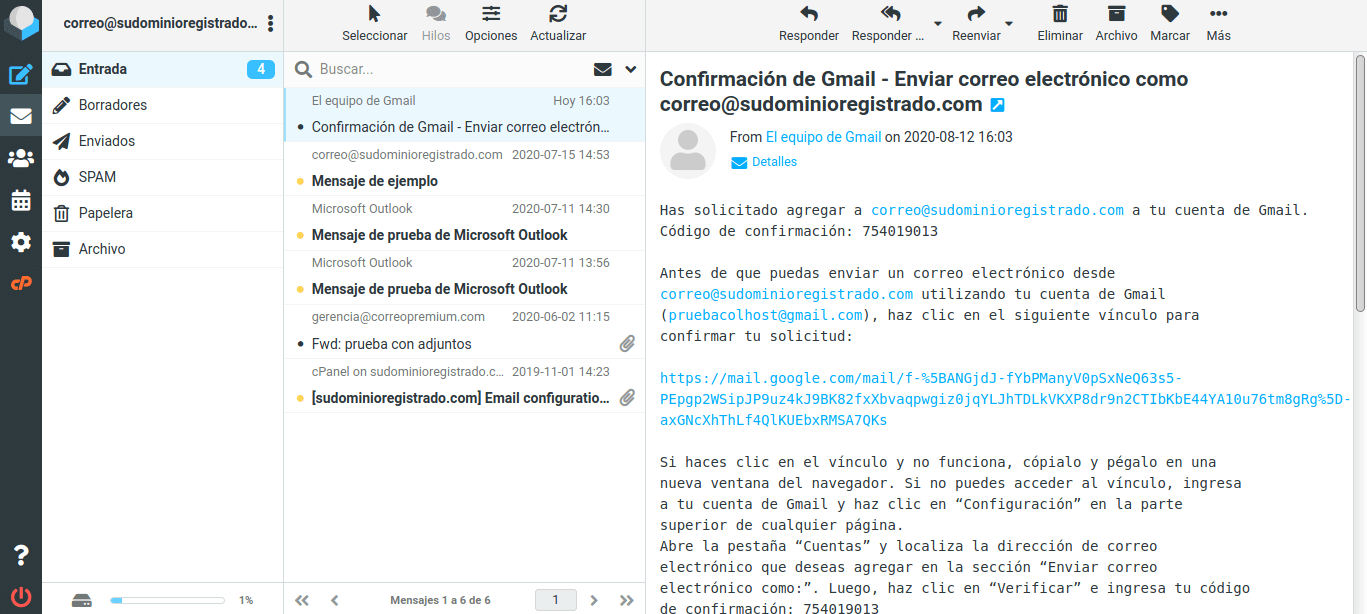The height and width of the screenshot is (614, 1367).
Task: Open the Help question mark icon
Action: tap(21, 556)
